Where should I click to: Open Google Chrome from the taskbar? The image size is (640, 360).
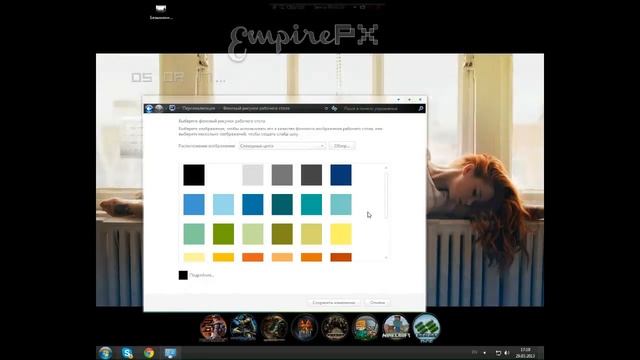point(149,353)
